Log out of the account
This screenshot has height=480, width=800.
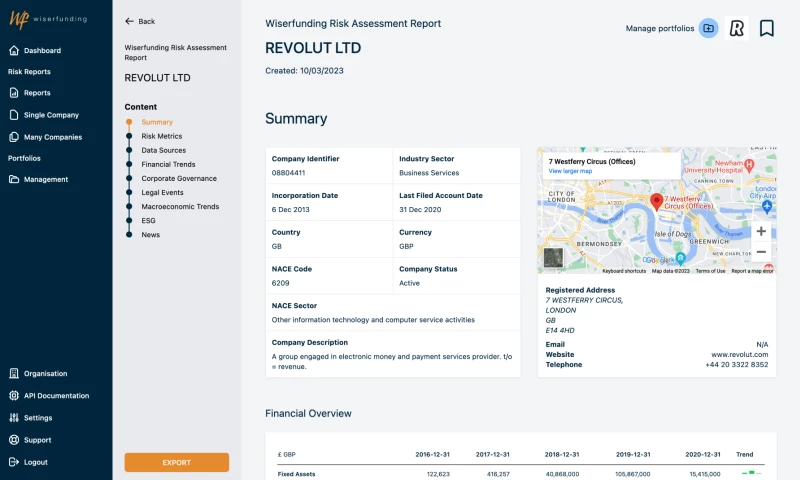click(x=36, y=462)
